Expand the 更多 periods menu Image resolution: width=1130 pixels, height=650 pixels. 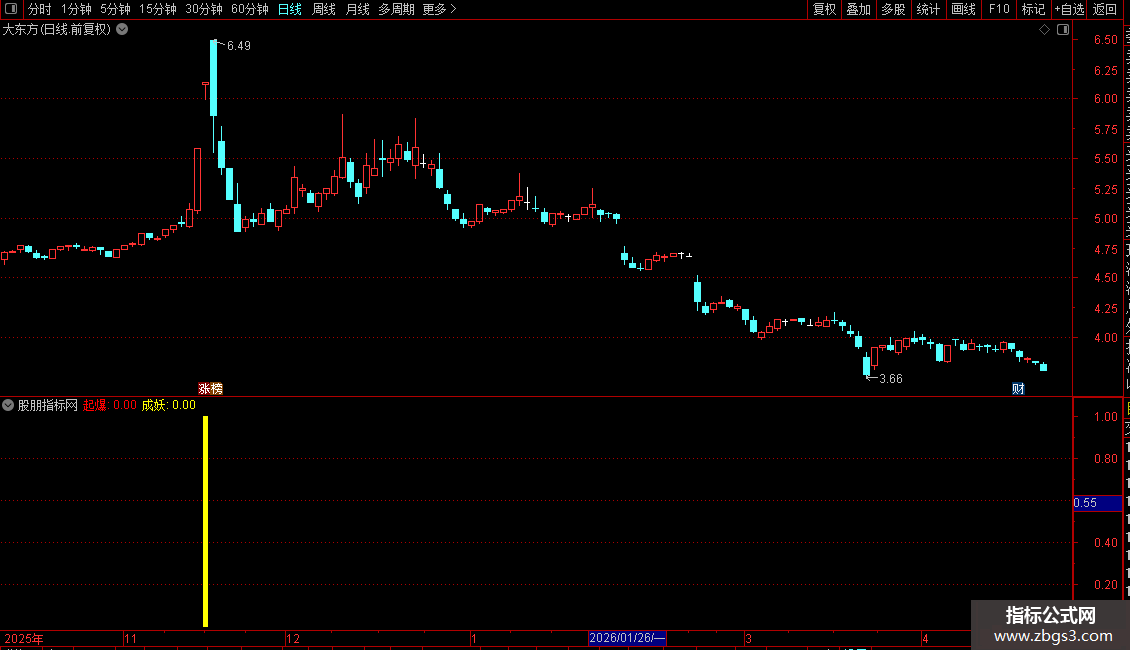pyautogui.click(x=439, y=9)
